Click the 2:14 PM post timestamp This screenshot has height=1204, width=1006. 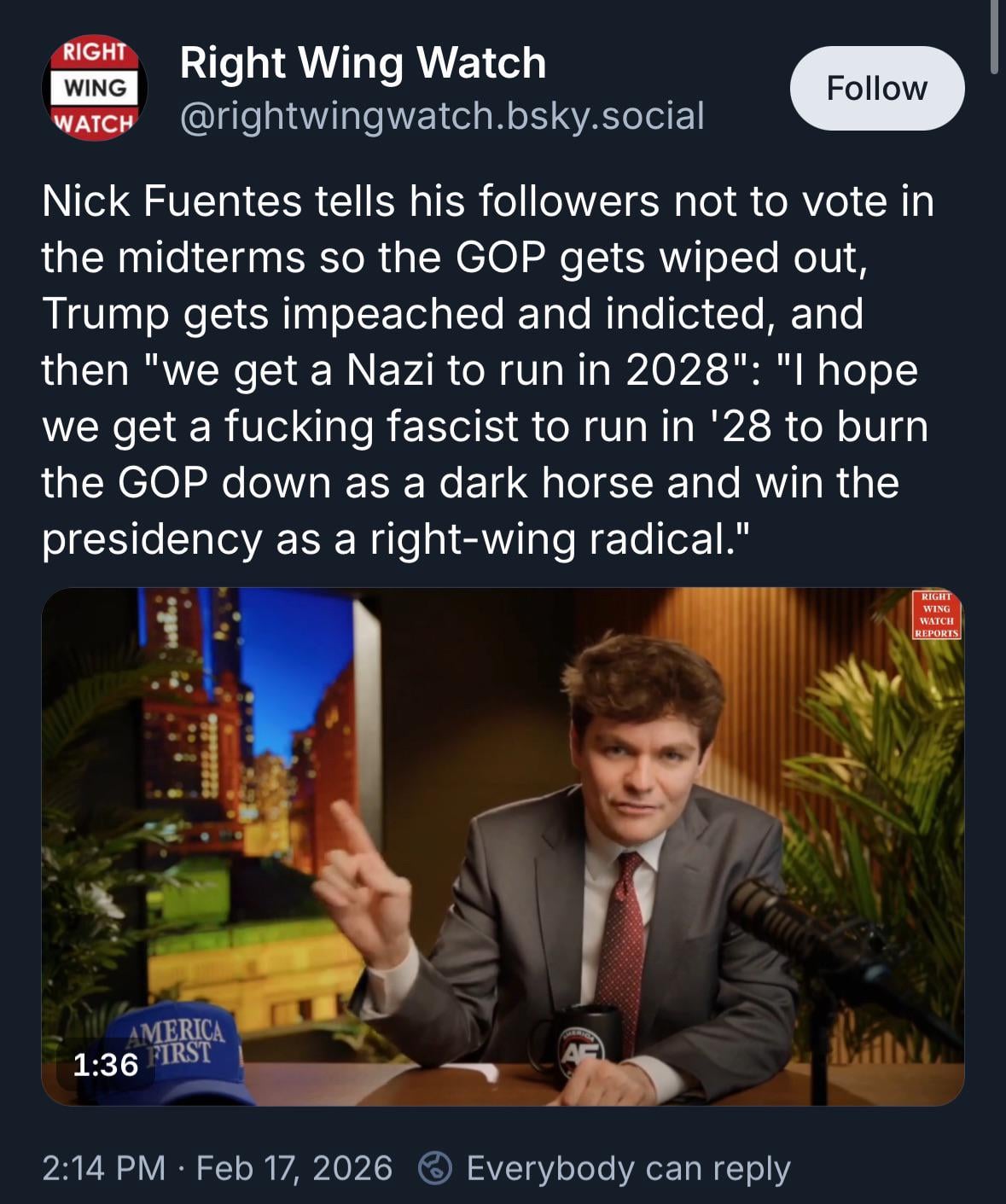(103, 1167)
